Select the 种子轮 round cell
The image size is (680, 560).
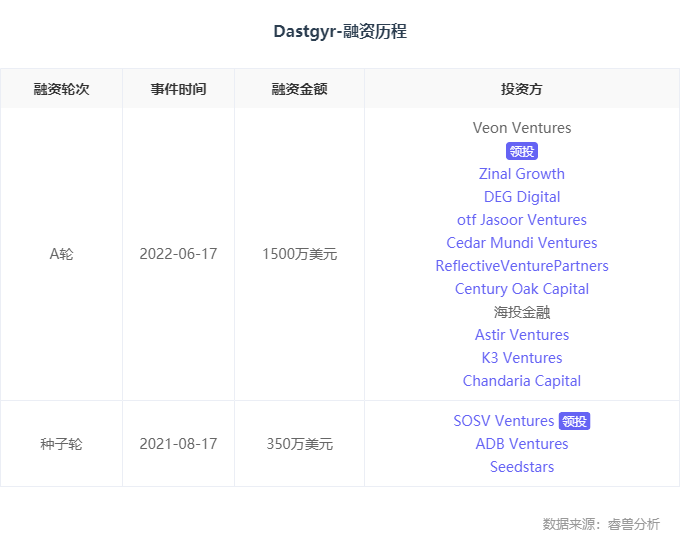click(61, 444)
